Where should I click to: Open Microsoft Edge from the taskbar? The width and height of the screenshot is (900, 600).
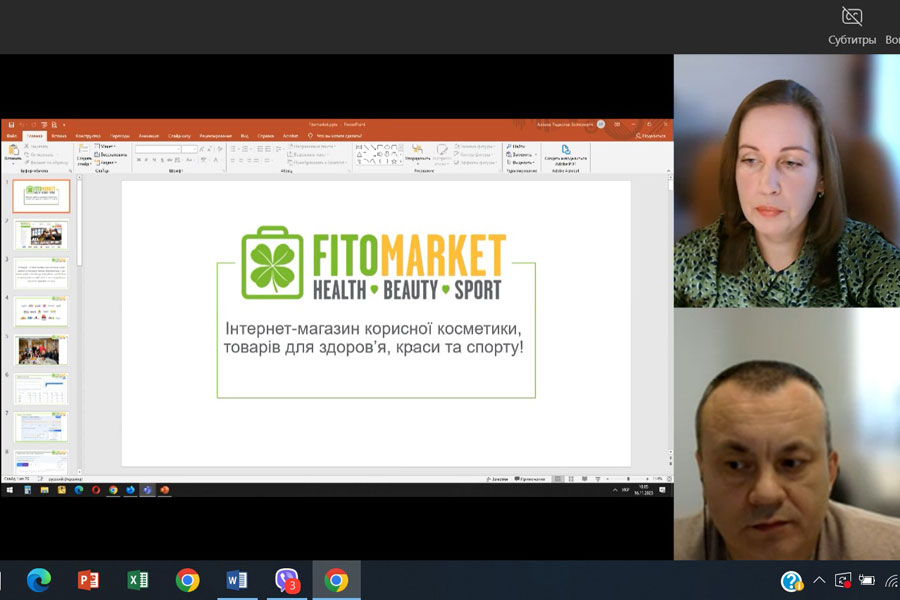(x=39, y=580)
